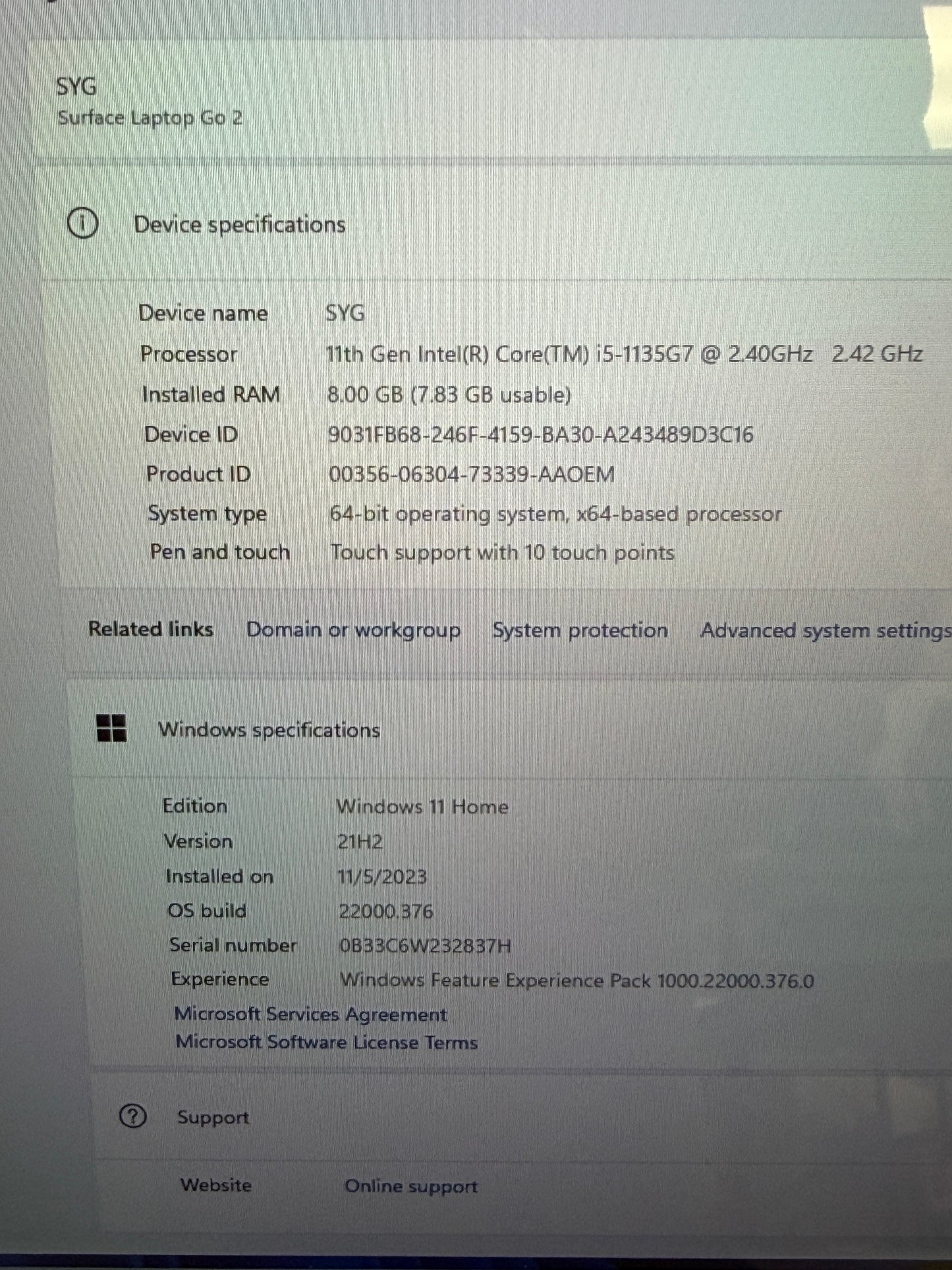The image size is (952, 1270).
Task: Click the Experience label
Action: 220,979
